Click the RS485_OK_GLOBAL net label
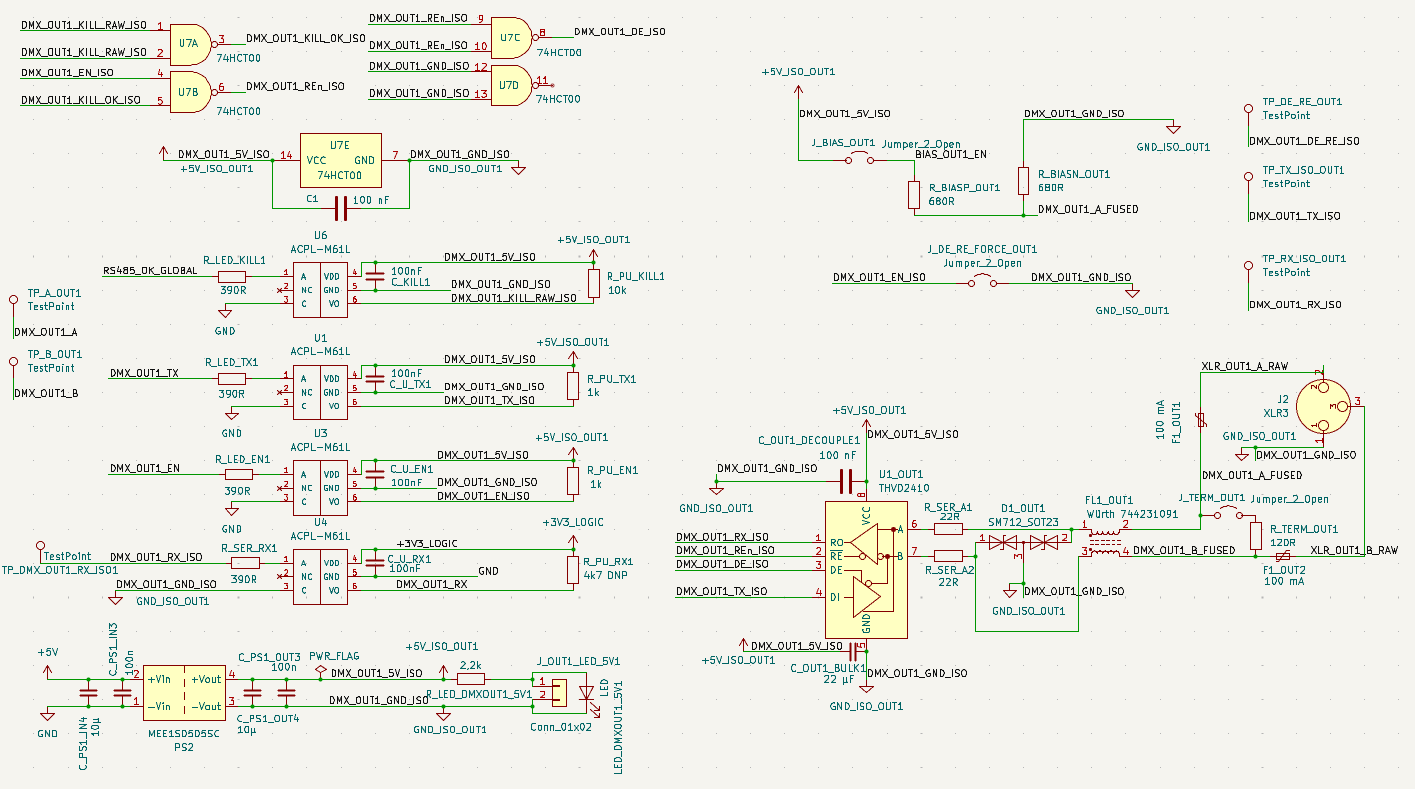1415x789 pixels. [150, 270]
